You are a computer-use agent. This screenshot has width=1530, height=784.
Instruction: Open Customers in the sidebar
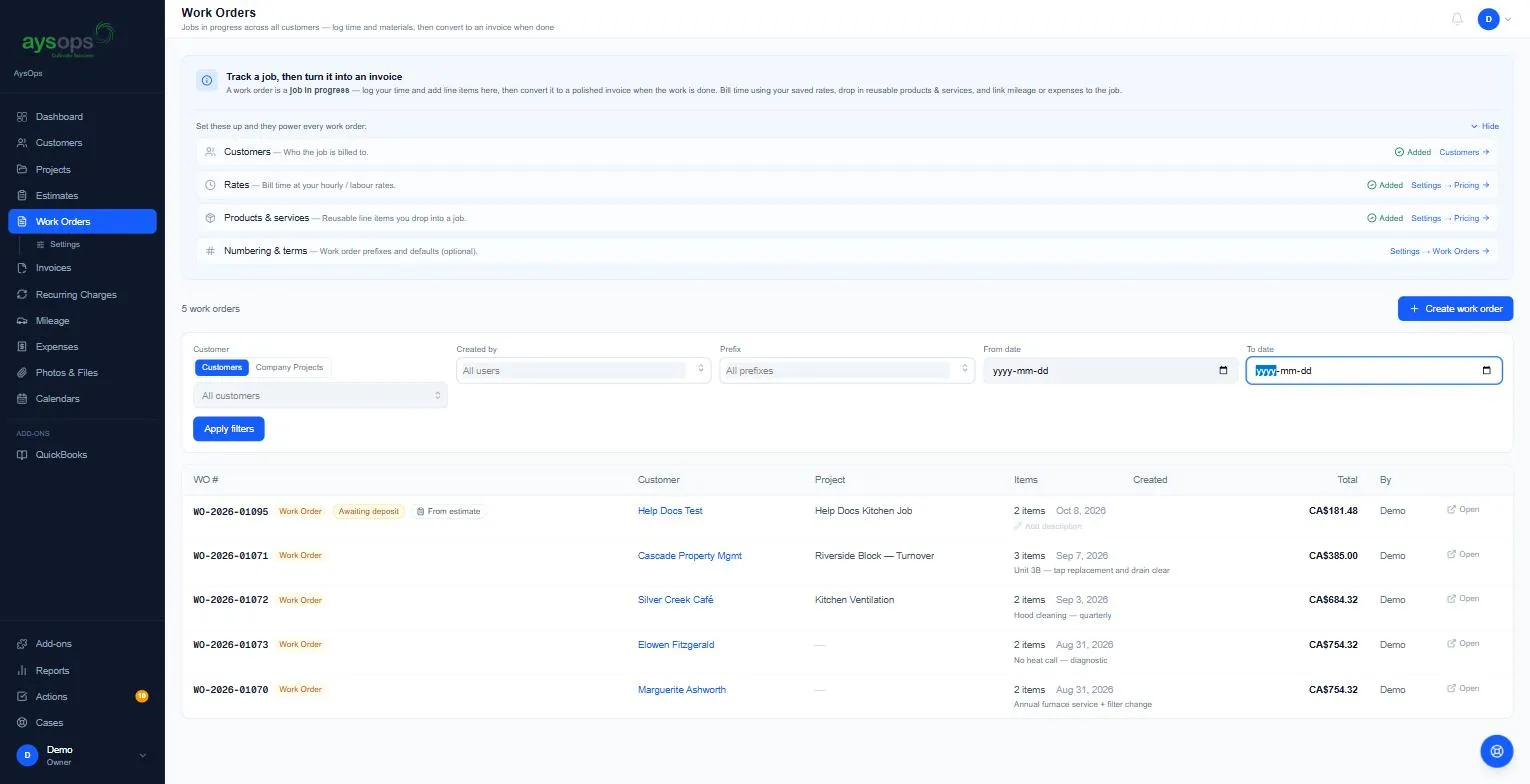(x=82, y=143)
